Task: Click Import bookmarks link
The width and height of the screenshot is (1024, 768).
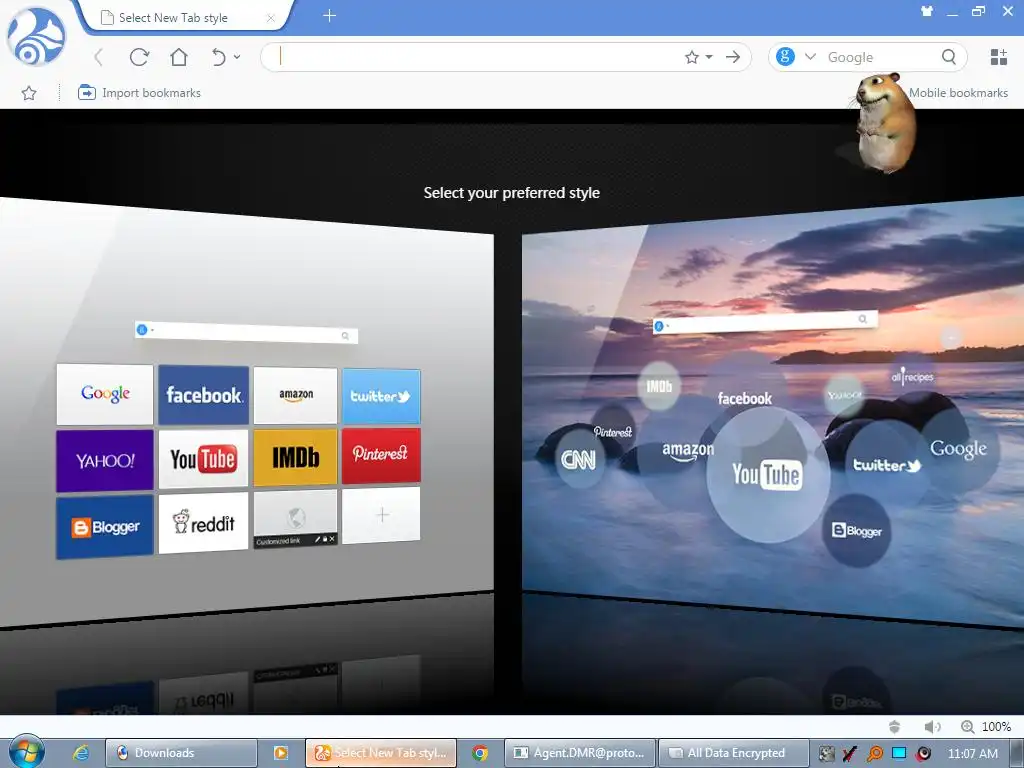Action: click(139, 93)
